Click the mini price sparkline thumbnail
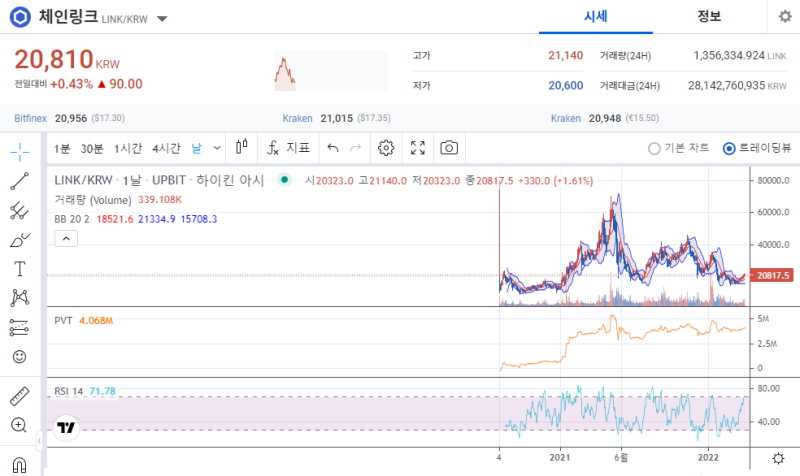The height and width of the screenshot is (476, 800). click(332, 70)
